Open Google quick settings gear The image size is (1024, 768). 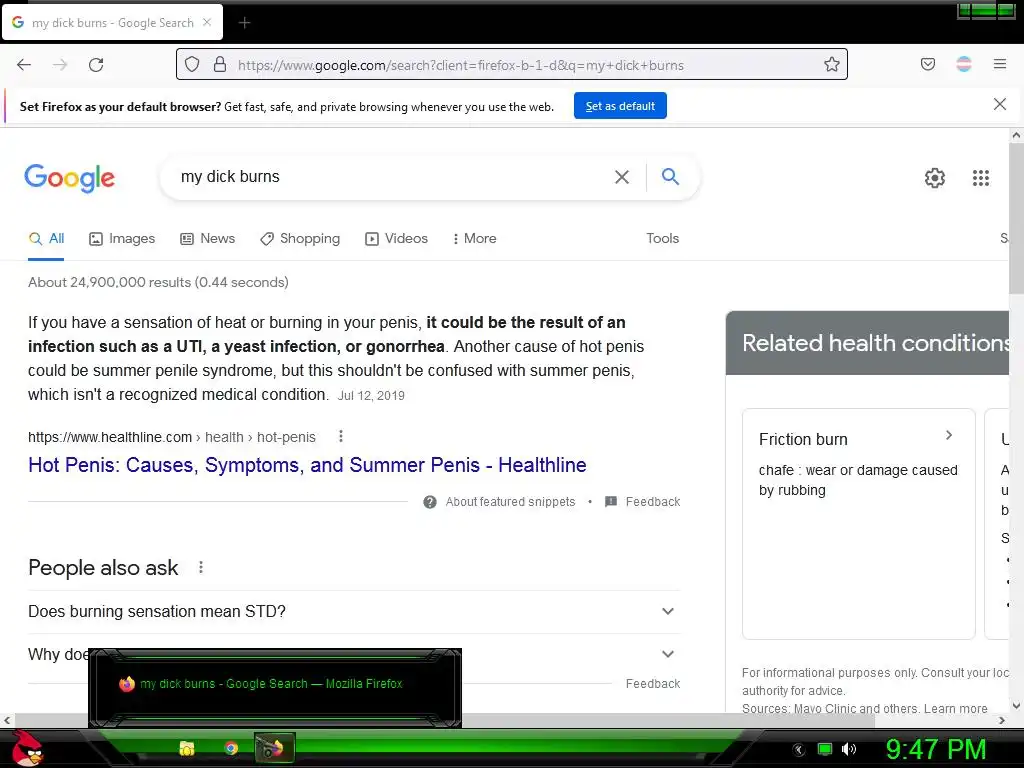[935, 178]
